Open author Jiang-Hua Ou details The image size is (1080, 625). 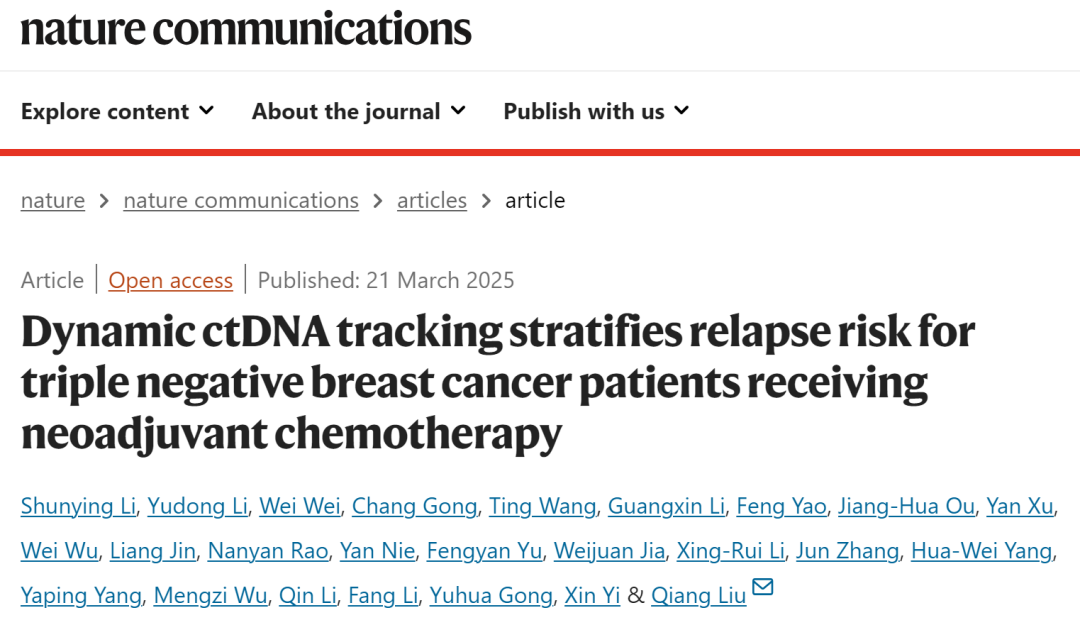[906, 506]
